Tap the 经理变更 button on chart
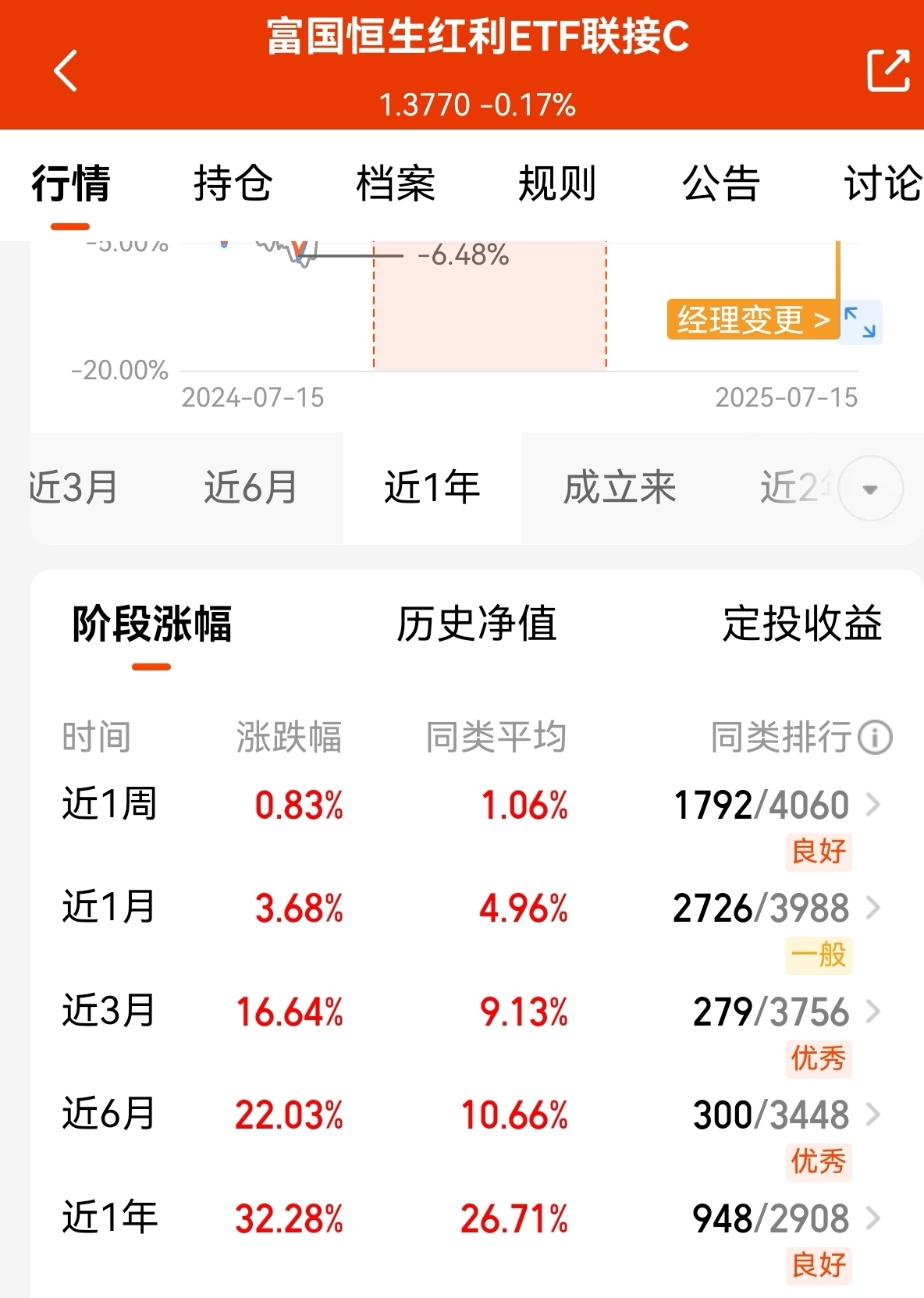 coord(753,320)
